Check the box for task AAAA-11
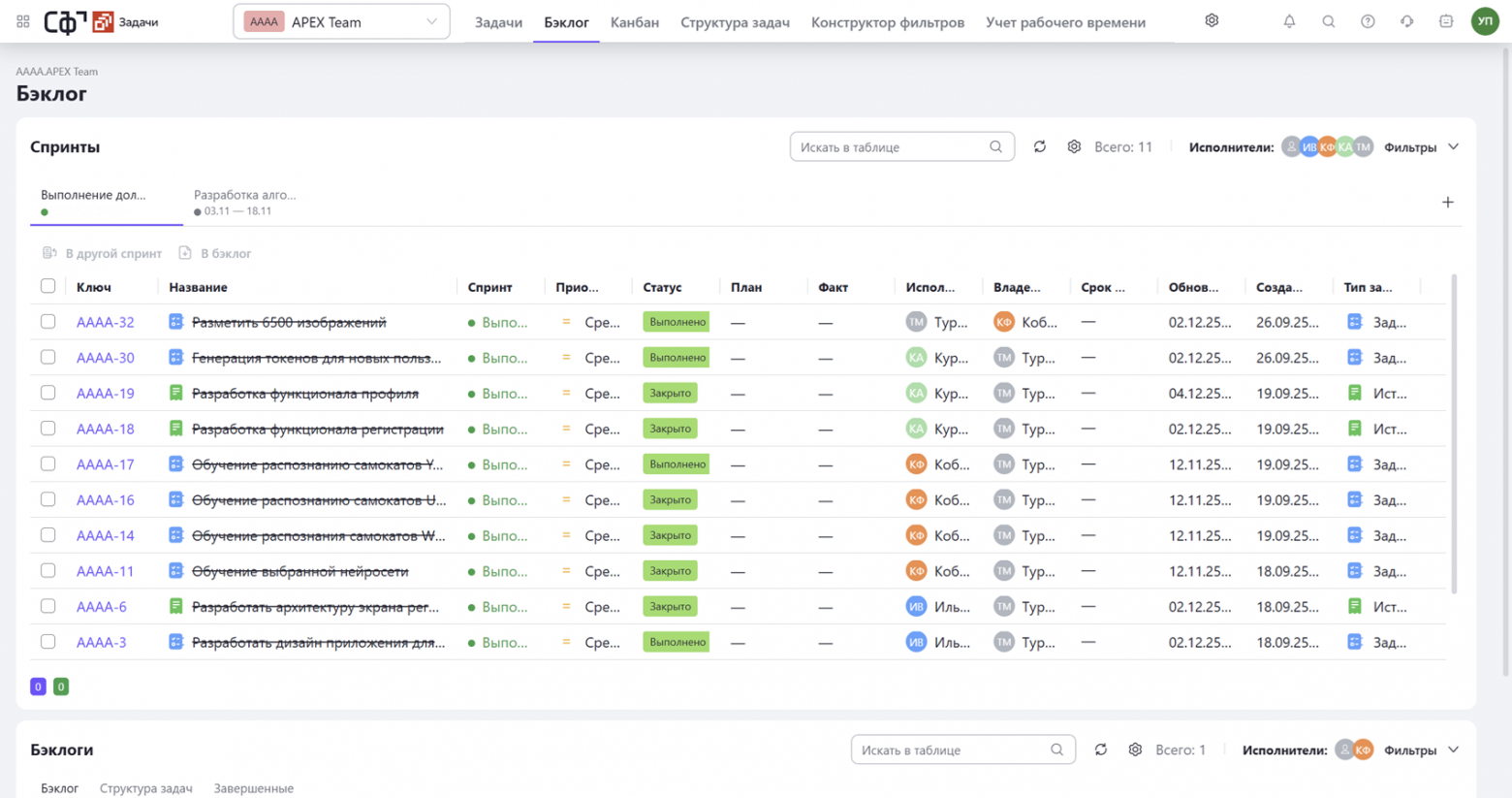 click(x=47, y=571)
